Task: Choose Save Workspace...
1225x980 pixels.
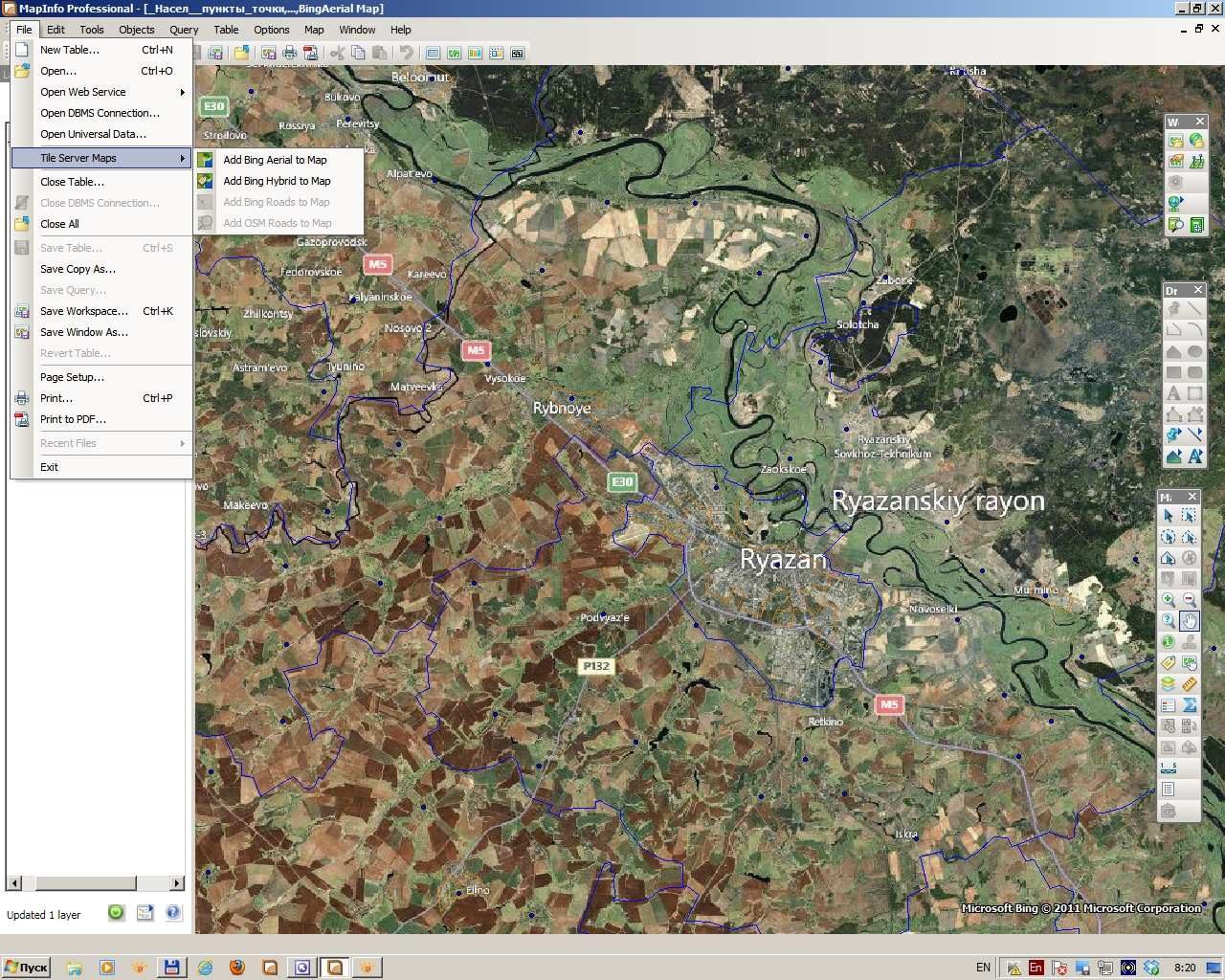Action: point(101,311)
